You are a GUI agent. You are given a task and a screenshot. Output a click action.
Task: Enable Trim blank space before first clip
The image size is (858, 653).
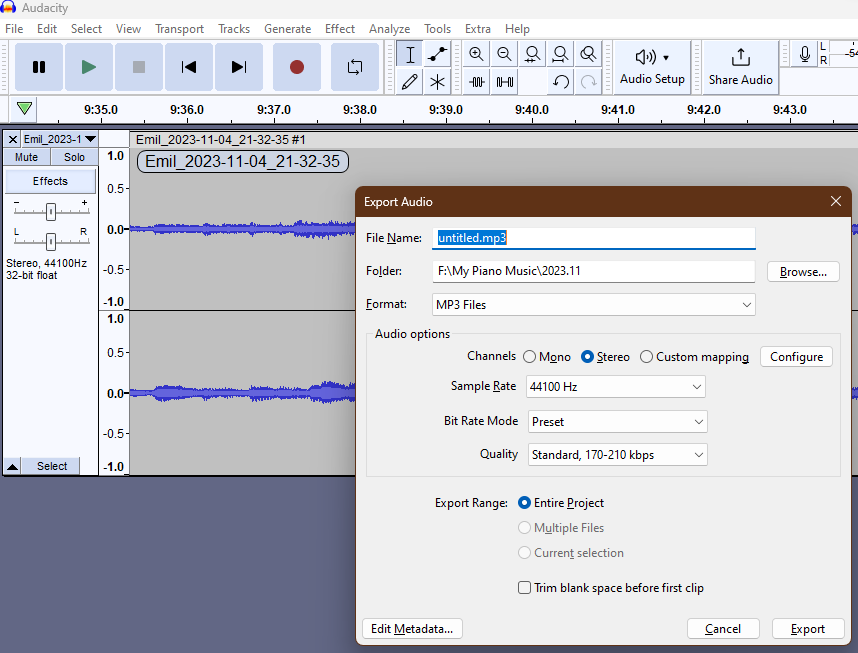click(611, 588)
